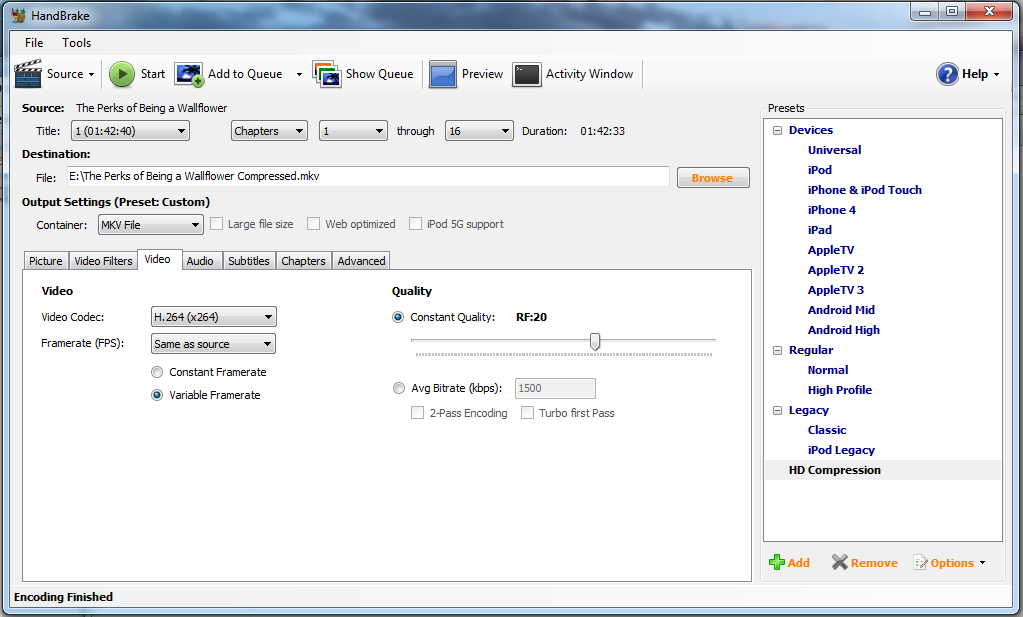Switch to the Video Filters tab
The width and height of the screenshot is (1023, 617).
pos(103,261)
